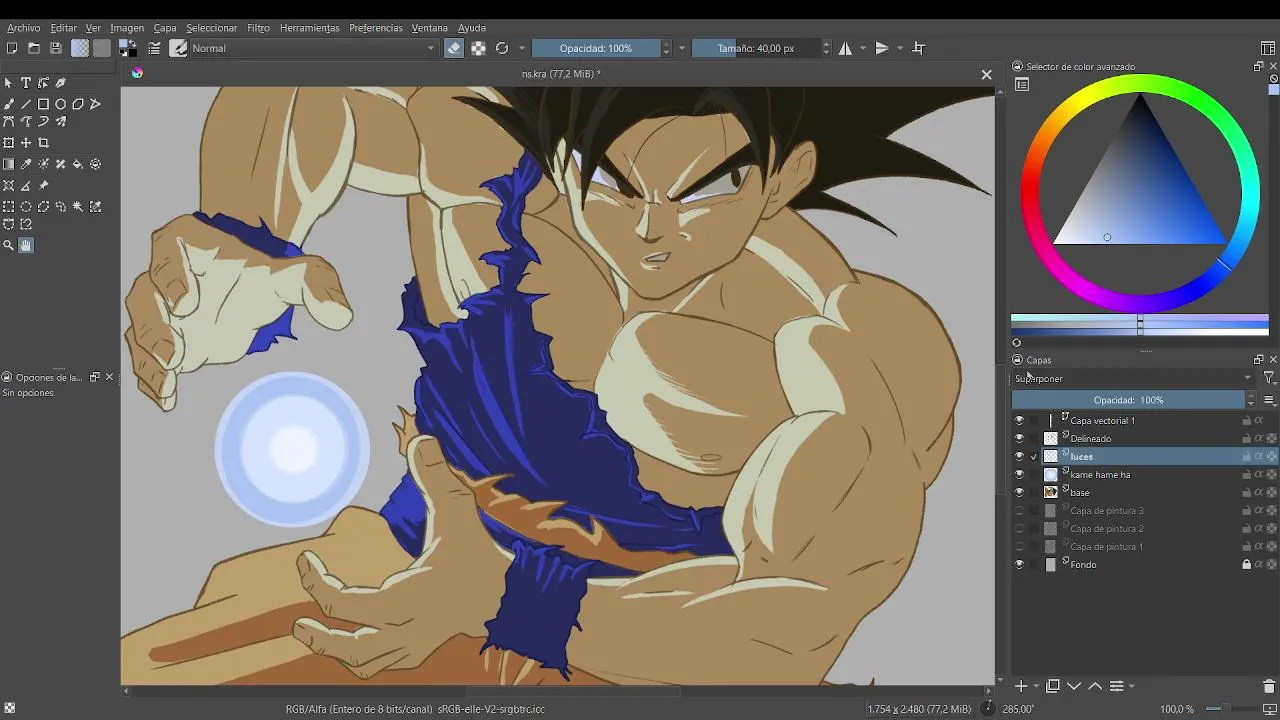Select the Transform tool

click(x=9, y=143)
